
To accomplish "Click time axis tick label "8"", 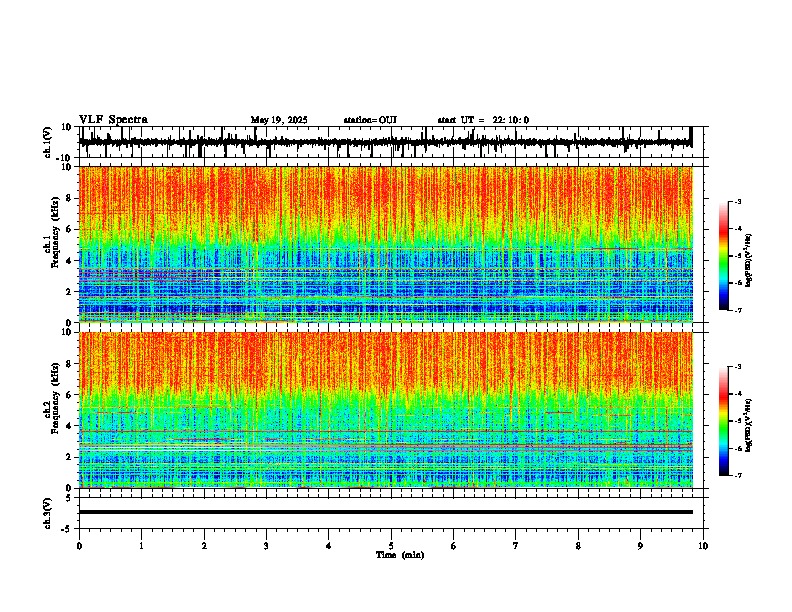I will pos(578,546).
